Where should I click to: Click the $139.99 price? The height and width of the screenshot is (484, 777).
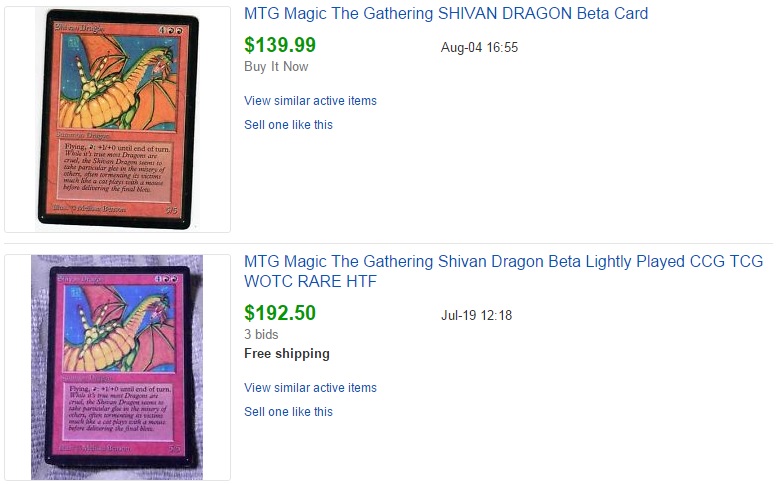tap(280, 45)
